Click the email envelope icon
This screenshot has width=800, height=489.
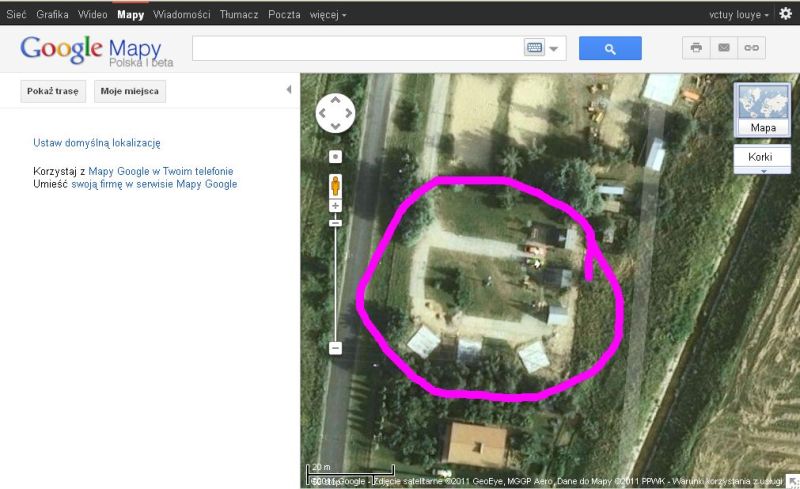(723, 48)
